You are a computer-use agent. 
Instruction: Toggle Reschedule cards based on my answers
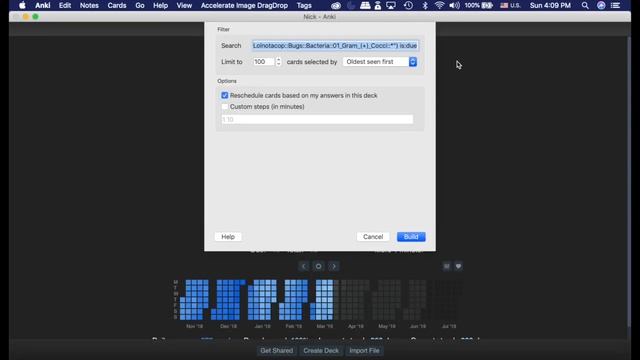pyautogui.click(x=224, y=95)
